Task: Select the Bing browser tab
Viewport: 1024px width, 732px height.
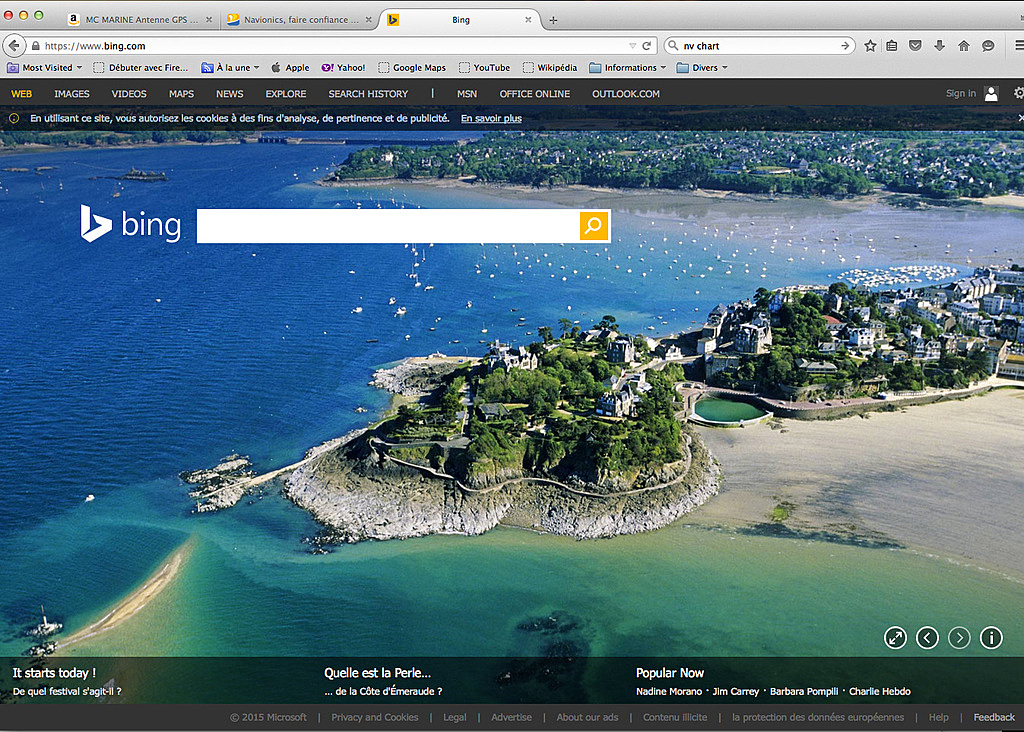Action: pos(460,20)
